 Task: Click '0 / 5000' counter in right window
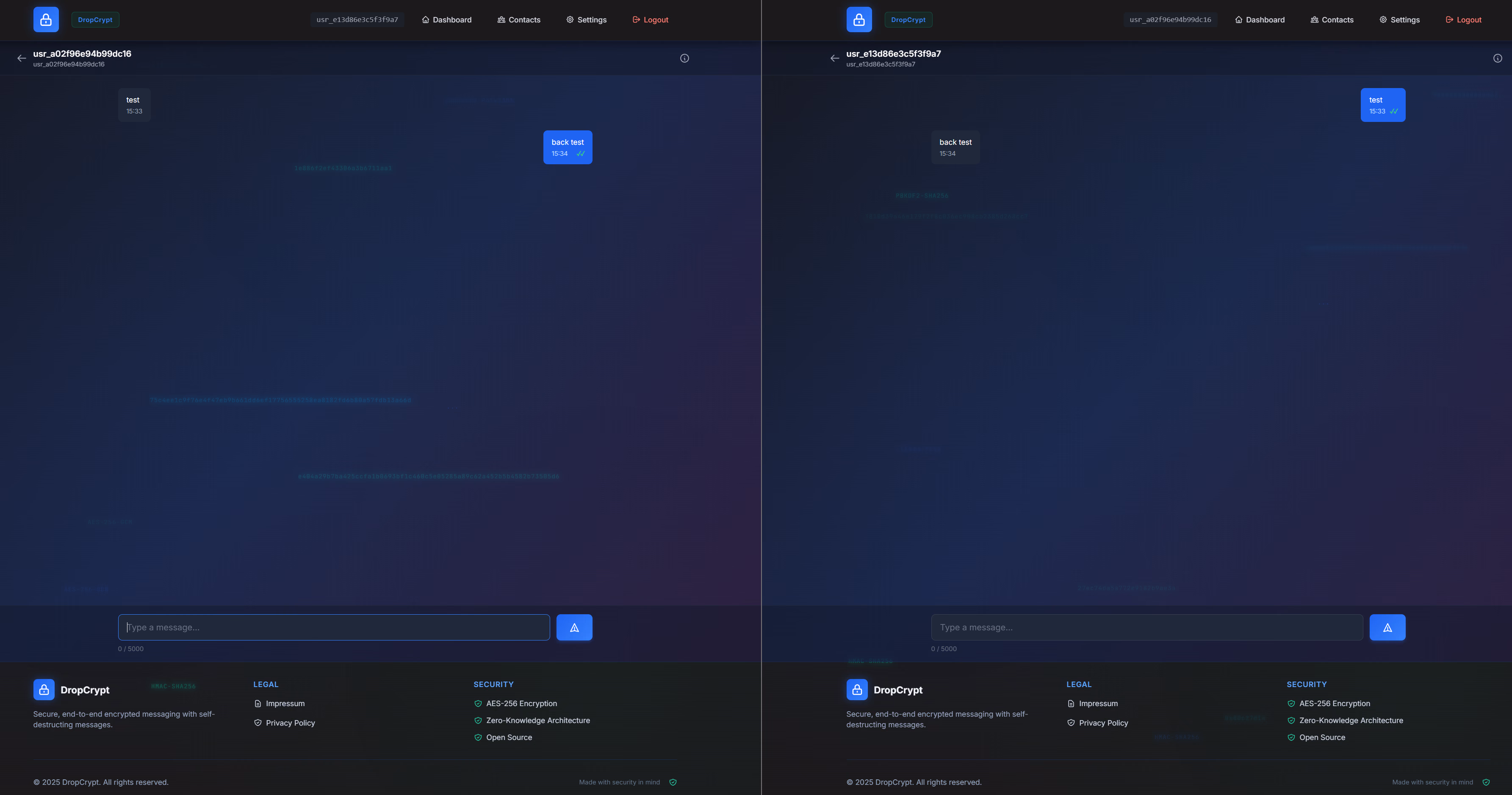(944, 649)
